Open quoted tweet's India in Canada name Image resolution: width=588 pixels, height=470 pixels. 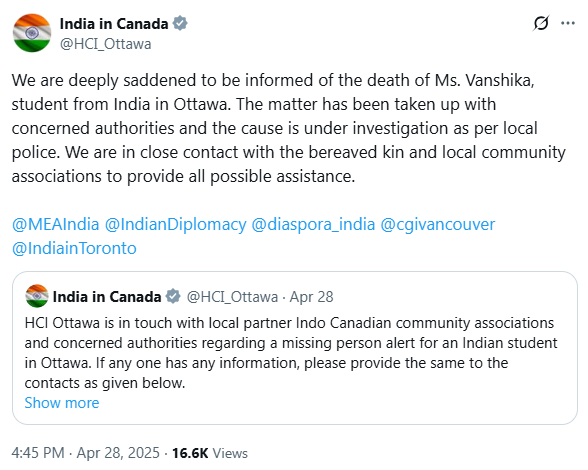coord(107,297)
